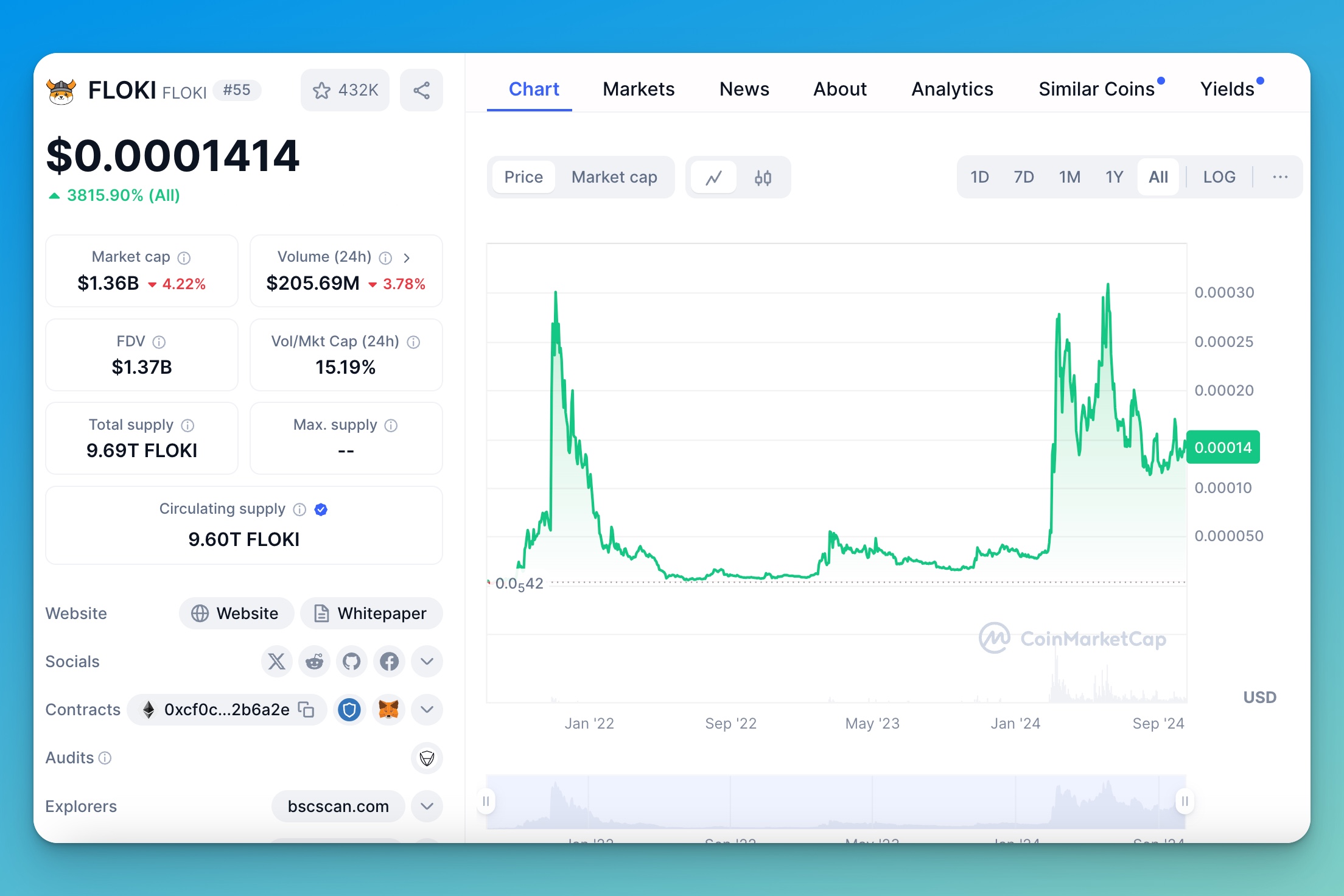Add FLOKI to watchlist via star button
Viewport: 1344px width, 896px height.
coord(345,90)
